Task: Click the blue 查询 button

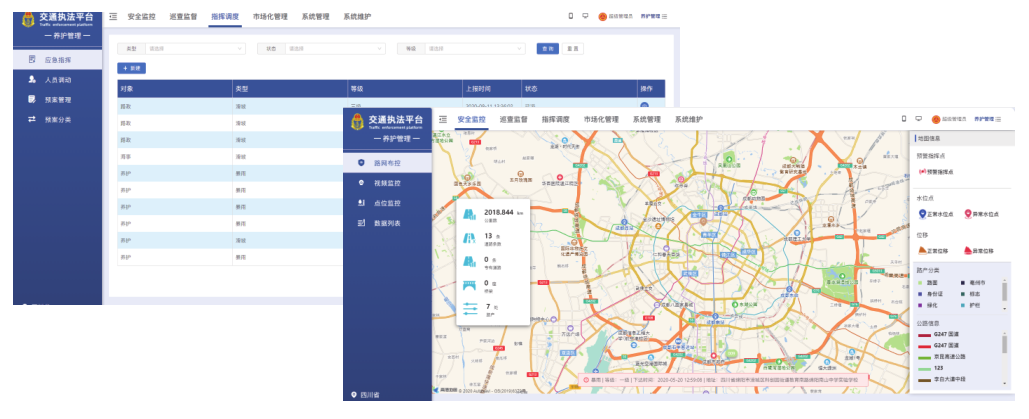Action: coord(547,48)
